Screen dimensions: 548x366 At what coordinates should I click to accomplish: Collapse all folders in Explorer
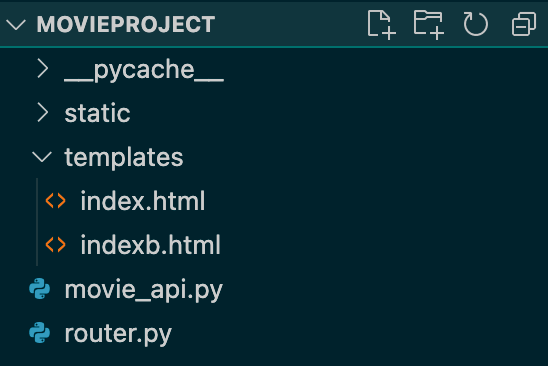coord(524,24)
